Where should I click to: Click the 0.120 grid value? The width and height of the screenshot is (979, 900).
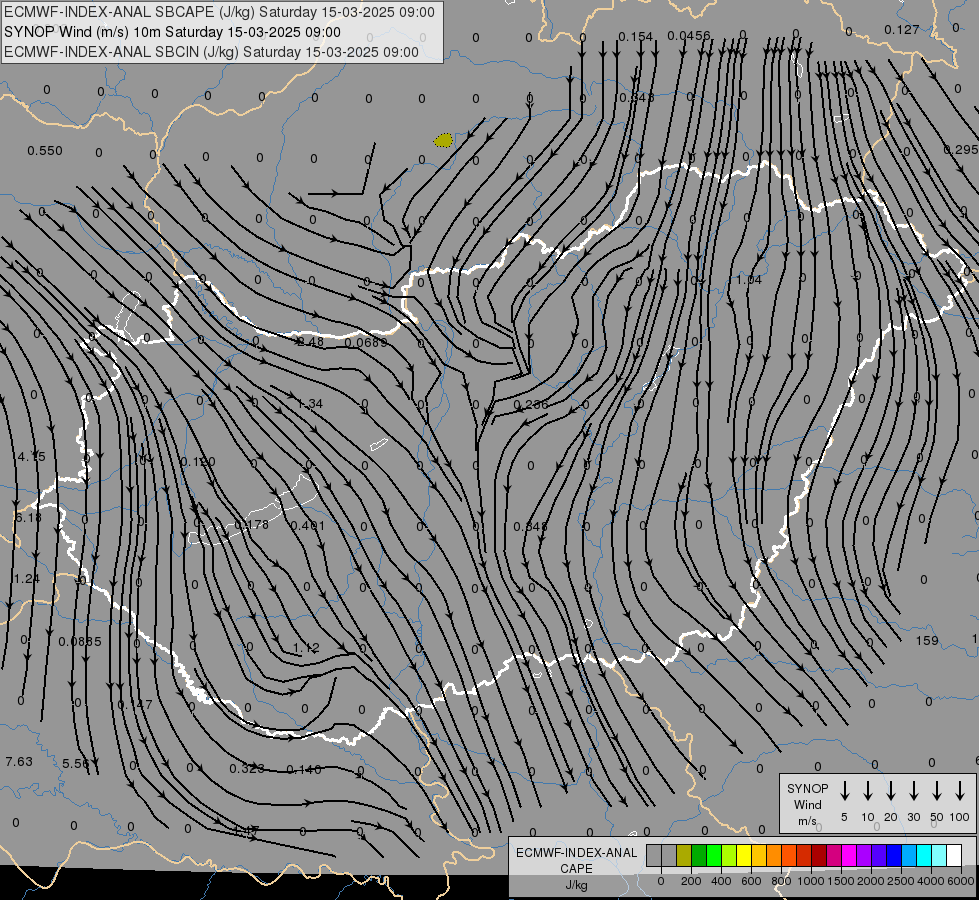[198, 462]
